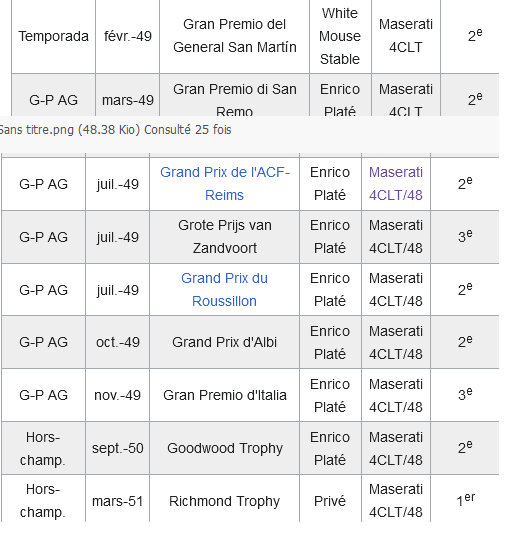Screen dimensions: 505x535
Task: Click the oct.-49 date cell
Action: pyautogui.click(x=118, y=342)
